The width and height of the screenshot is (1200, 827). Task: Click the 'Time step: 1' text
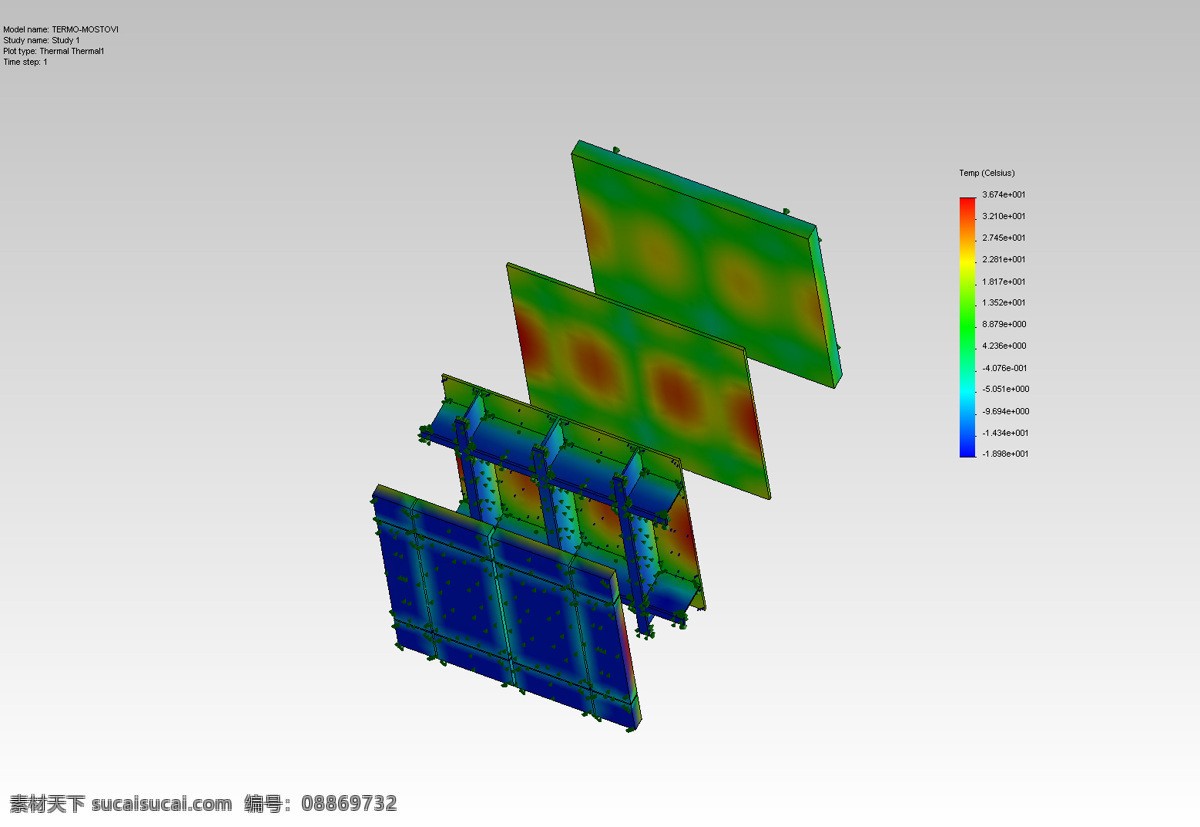[x=25, y=62]
